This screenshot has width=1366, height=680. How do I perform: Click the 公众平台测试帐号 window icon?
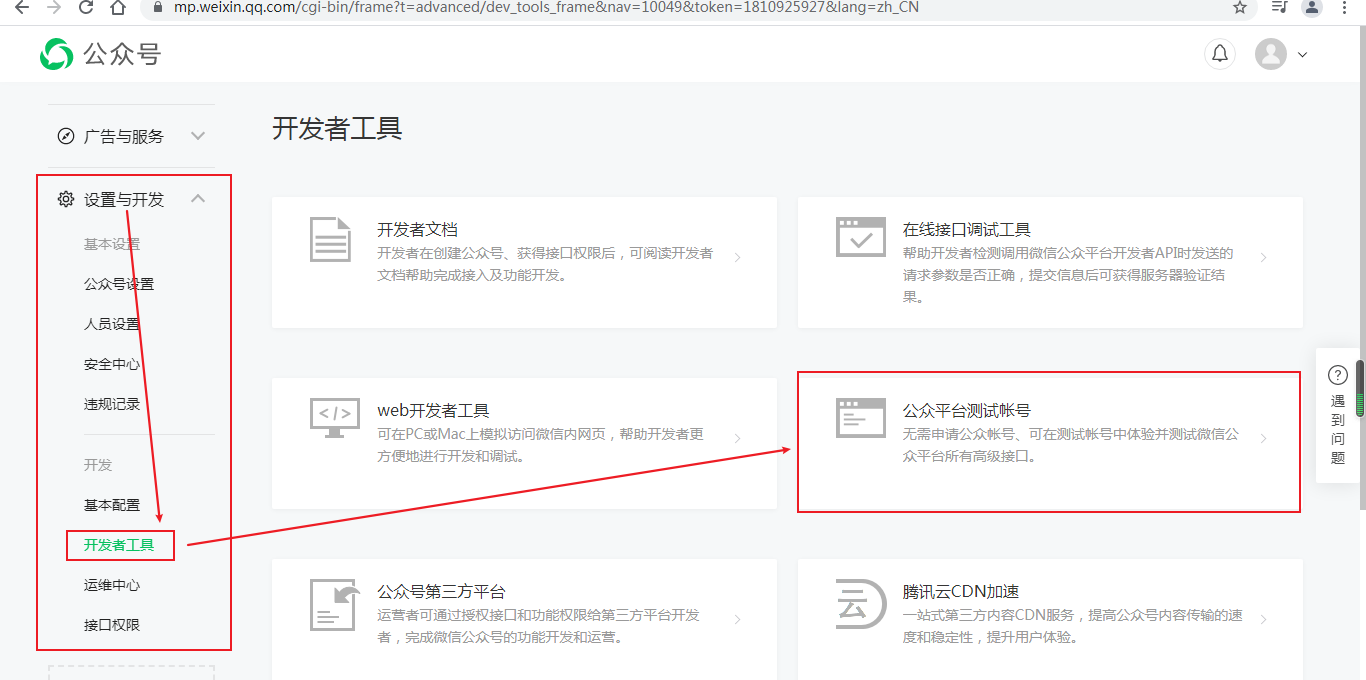(861, 418)
